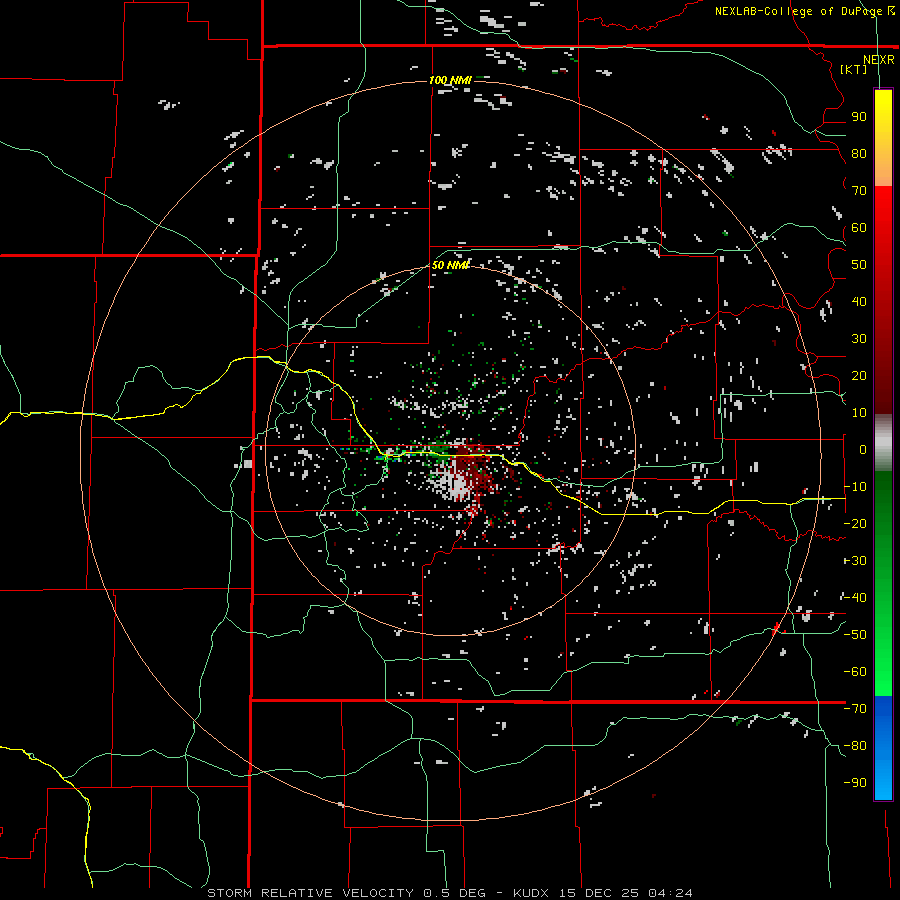This screenshot has height=900, width=900.
Task: Select the 60 value on velocity scale
Action: (859, 228)
